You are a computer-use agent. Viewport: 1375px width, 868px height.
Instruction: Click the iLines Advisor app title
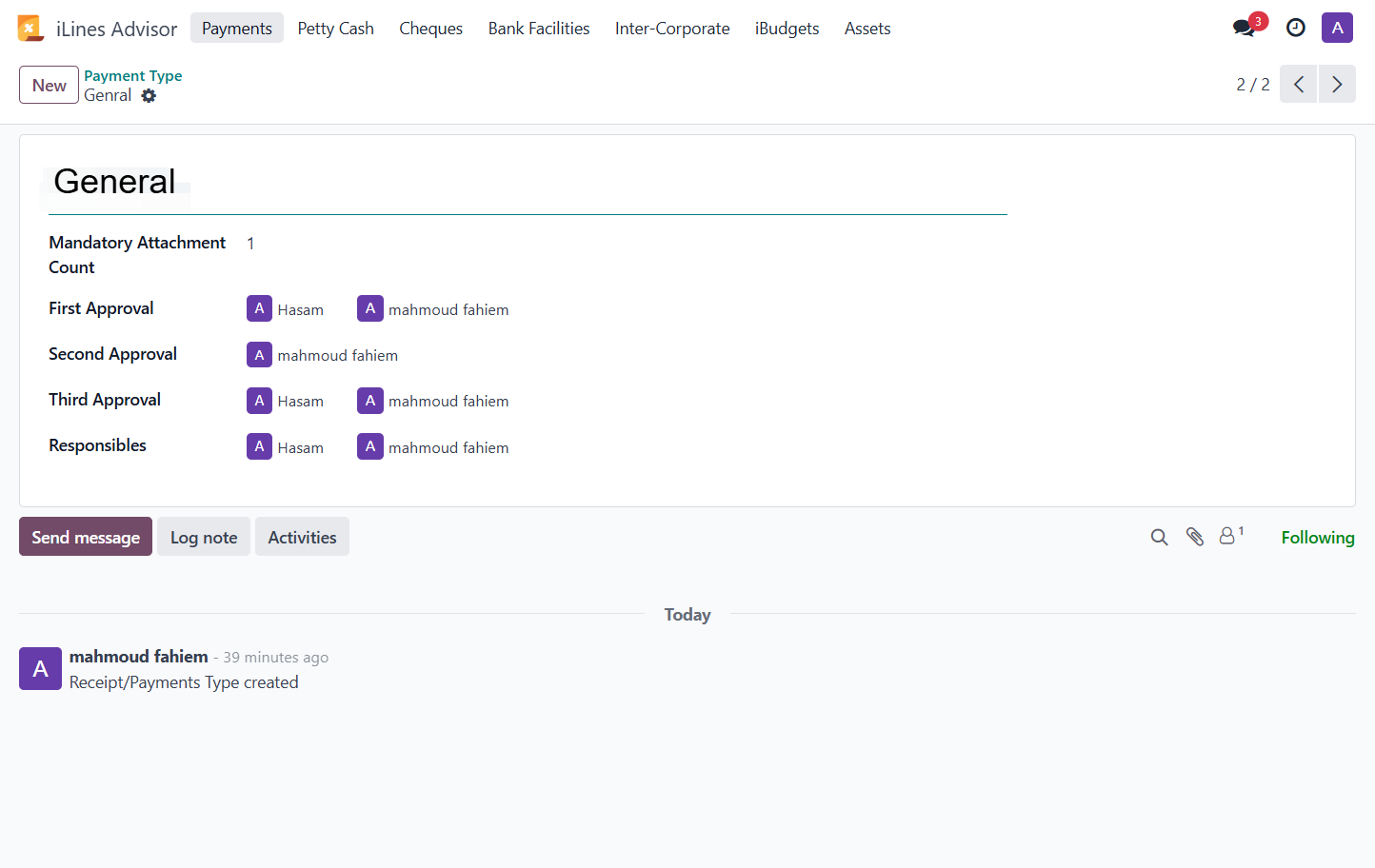click(117, 29)
